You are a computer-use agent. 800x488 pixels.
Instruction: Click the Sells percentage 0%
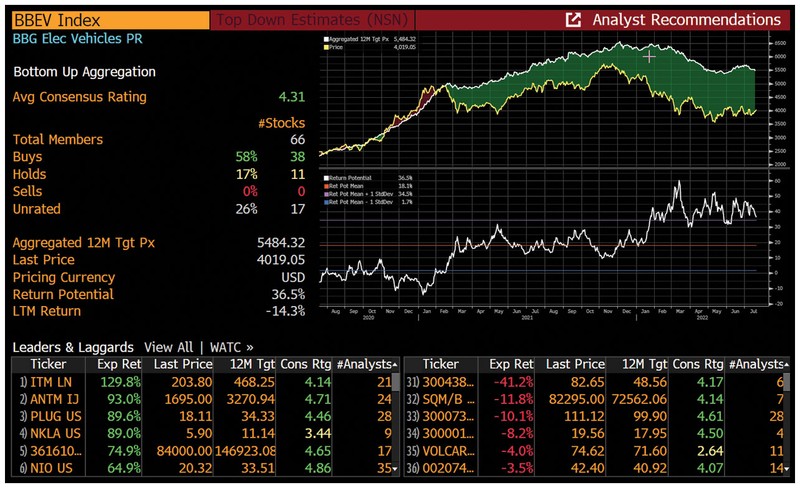pos(250,192)
